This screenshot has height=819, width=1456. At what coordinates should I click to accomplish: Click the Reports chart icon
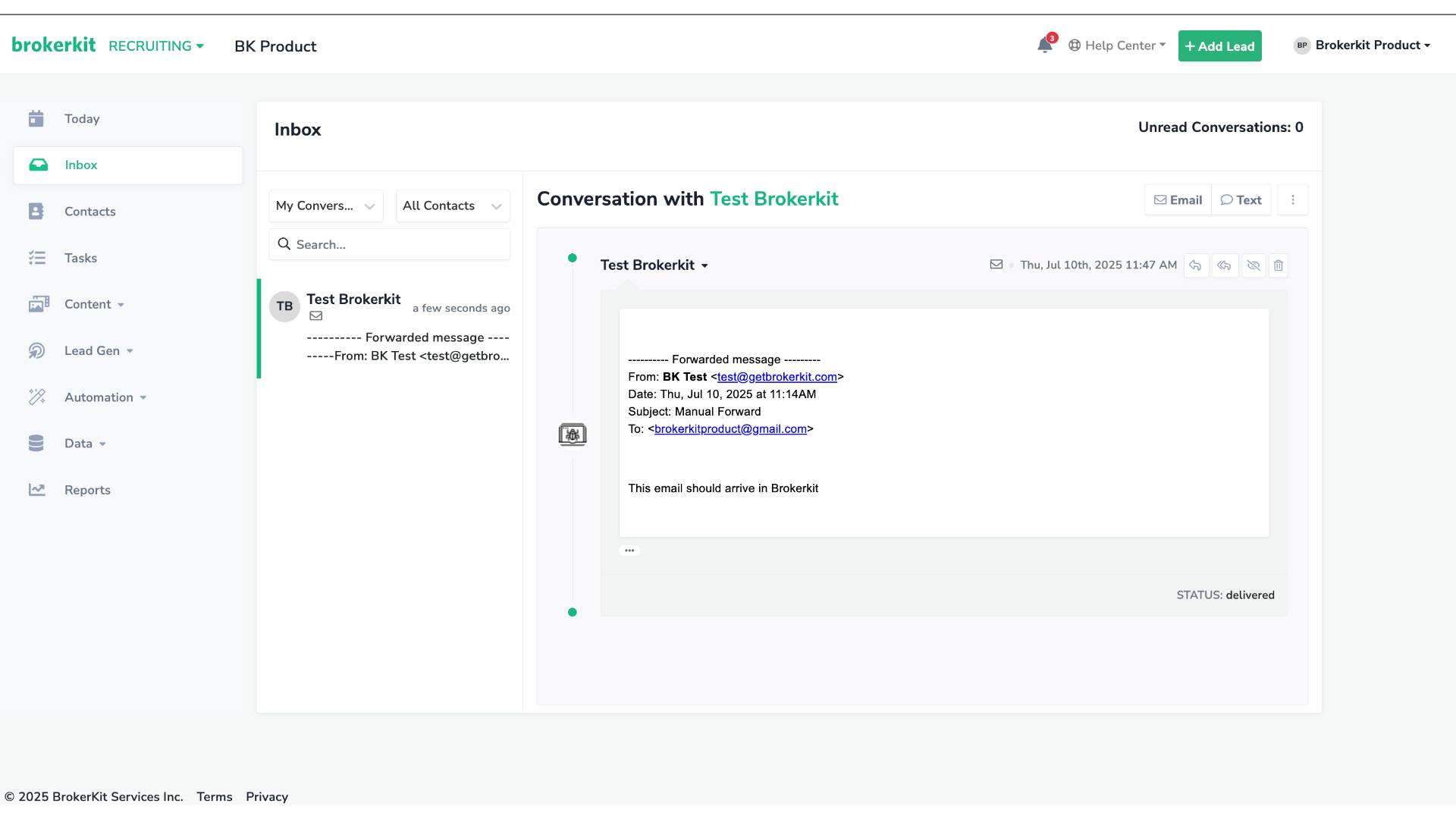pyautogui.click(x=37, y=490)
